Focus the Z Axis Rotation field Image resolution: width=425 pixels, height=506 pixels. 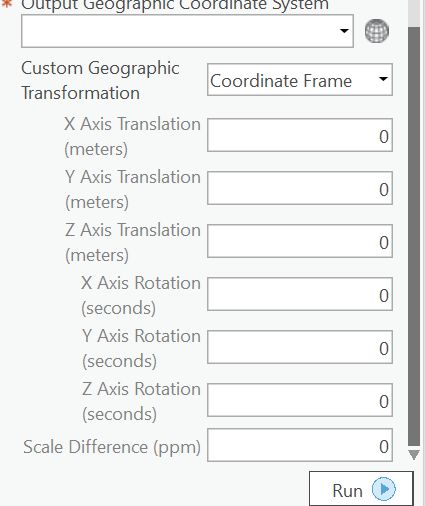click(300, 400)
